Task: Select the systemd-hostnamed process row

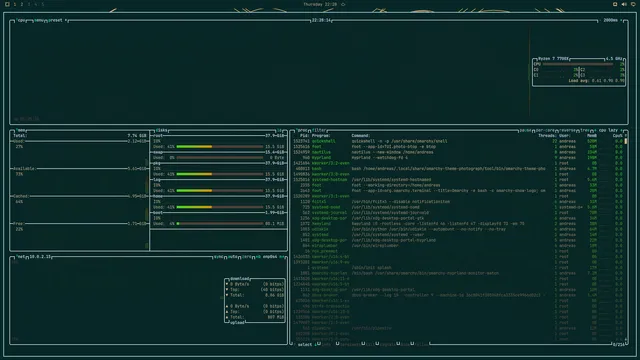Action: [x=458, y=180]
